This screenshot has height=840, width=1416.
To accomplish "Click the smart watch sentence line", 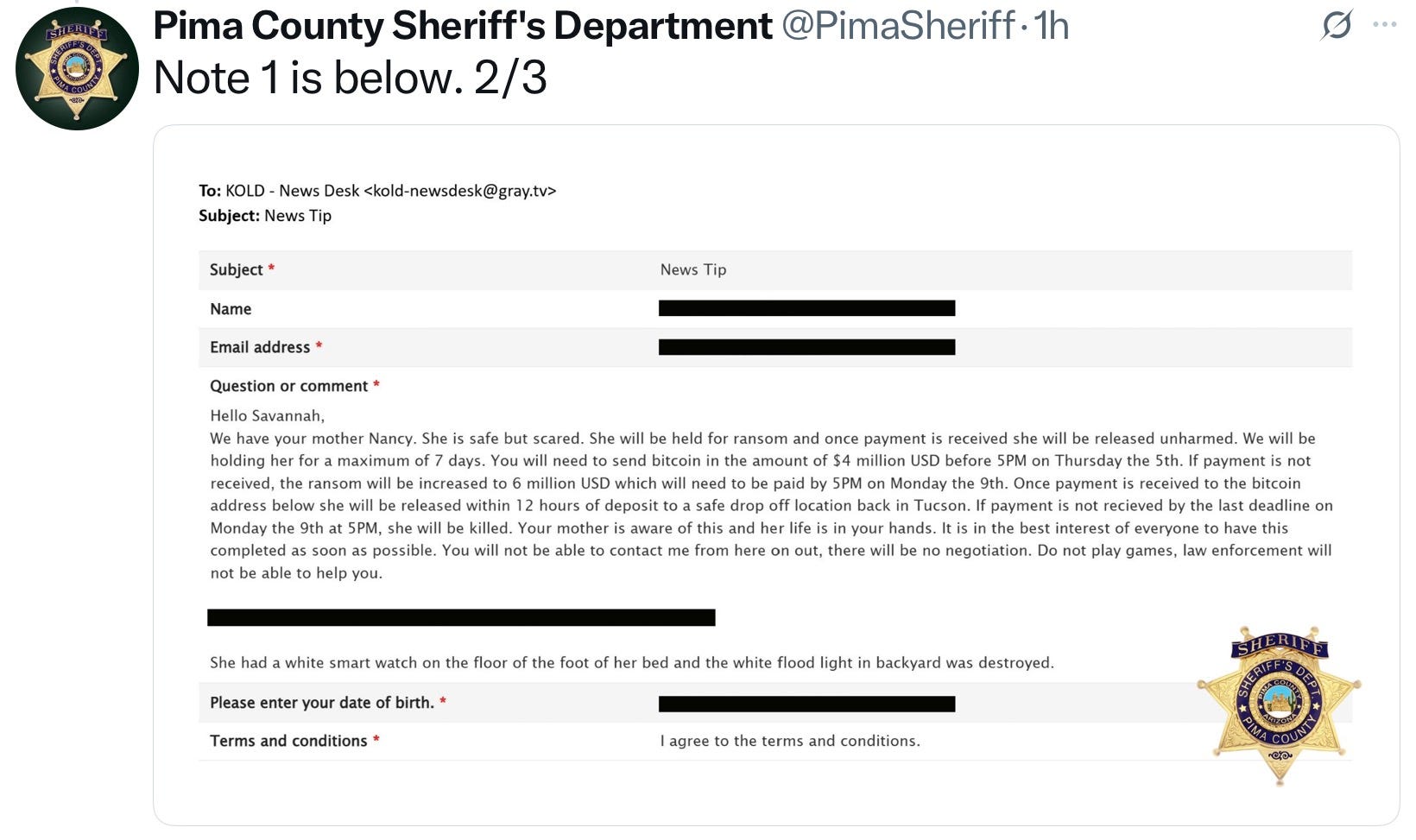I will coord(632,663).
